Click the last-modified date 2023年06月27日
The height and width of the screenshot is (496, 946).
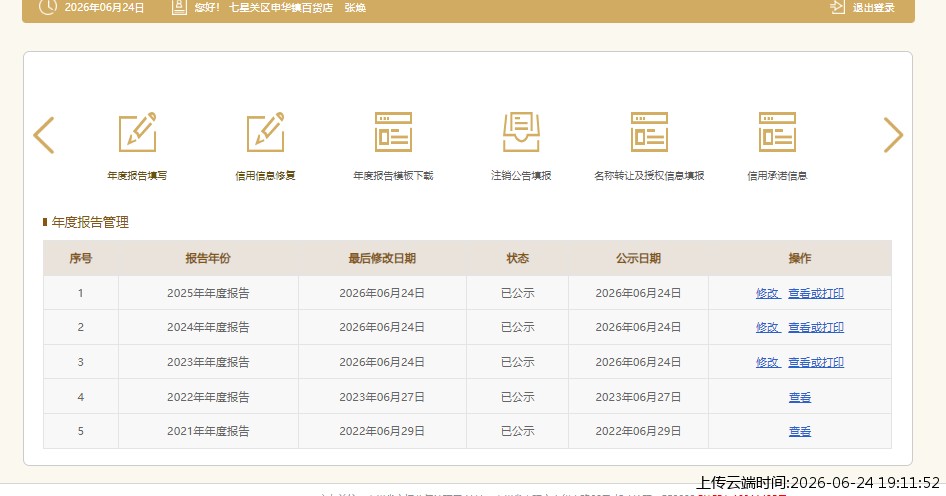[382, 397]
